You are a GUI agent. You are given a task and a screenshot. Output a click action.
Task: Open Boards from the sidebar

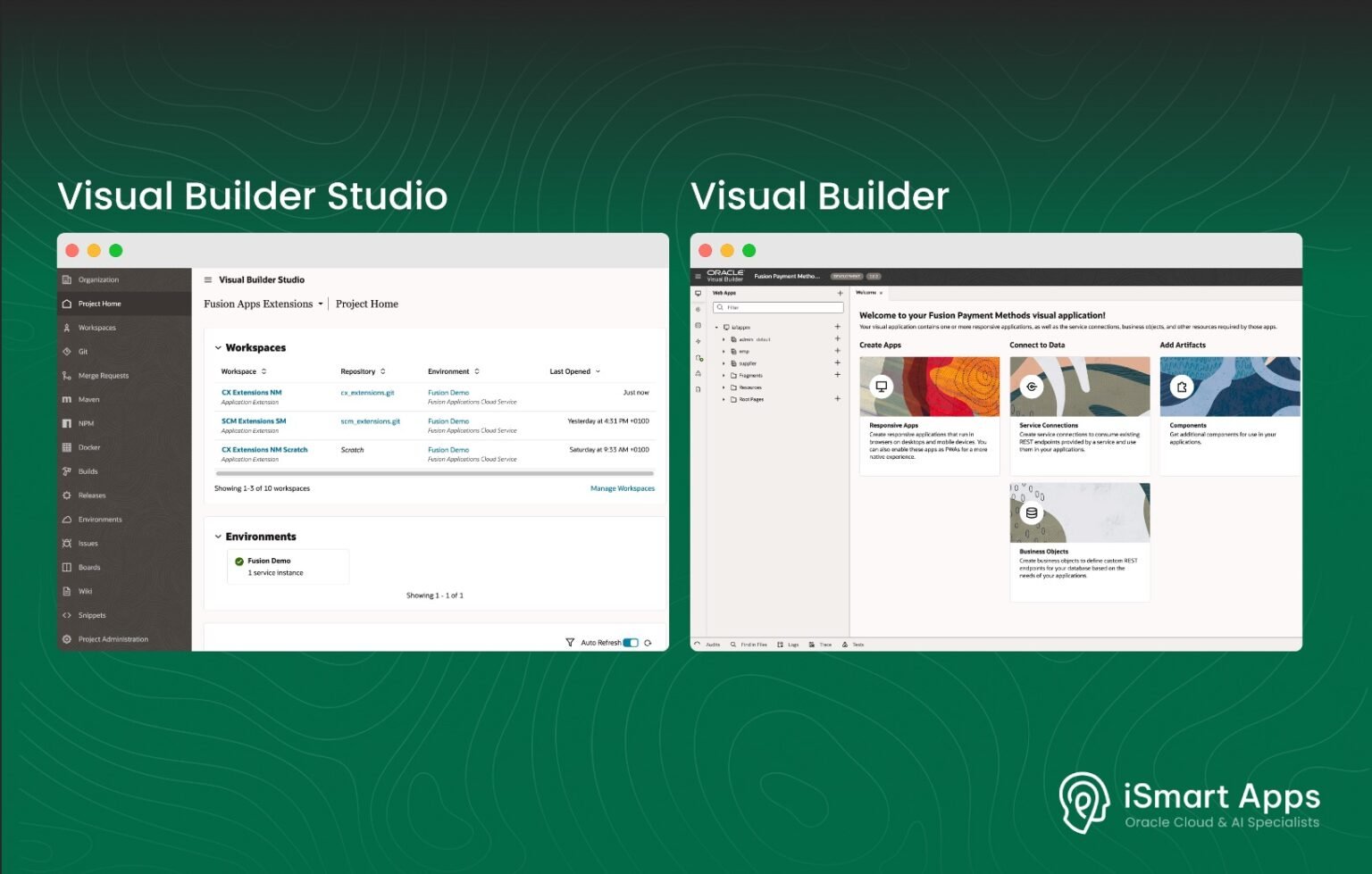point(124,567)
